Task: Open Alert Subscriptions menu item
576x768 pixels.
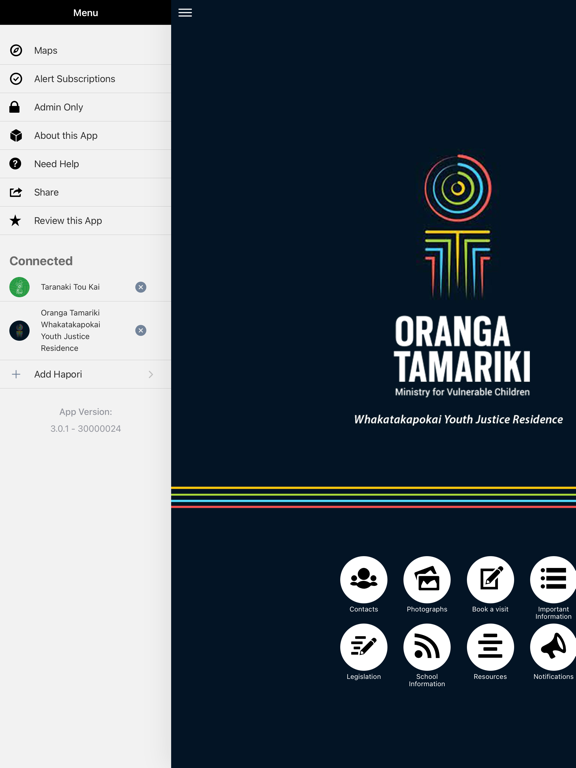Action: tap(85, 79)
